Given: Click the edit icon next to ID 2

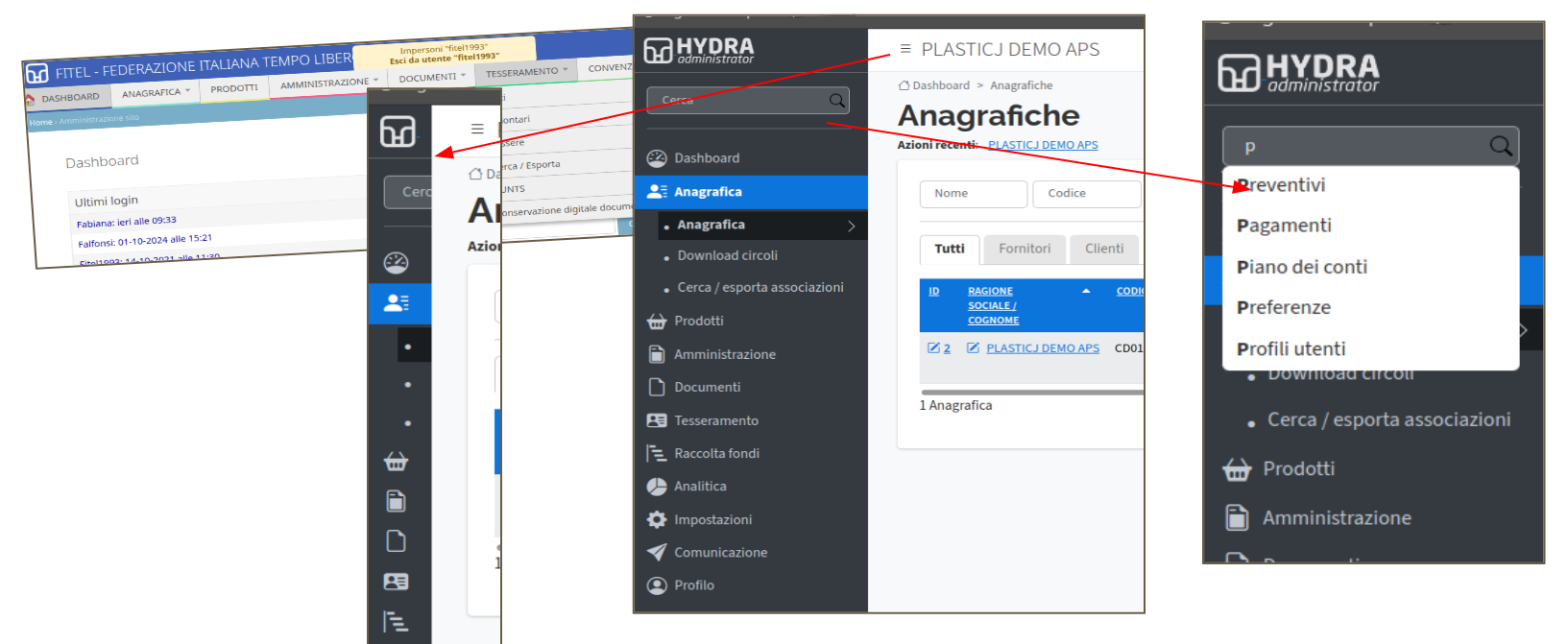Looking at the screenshot, I should [933, 347].
